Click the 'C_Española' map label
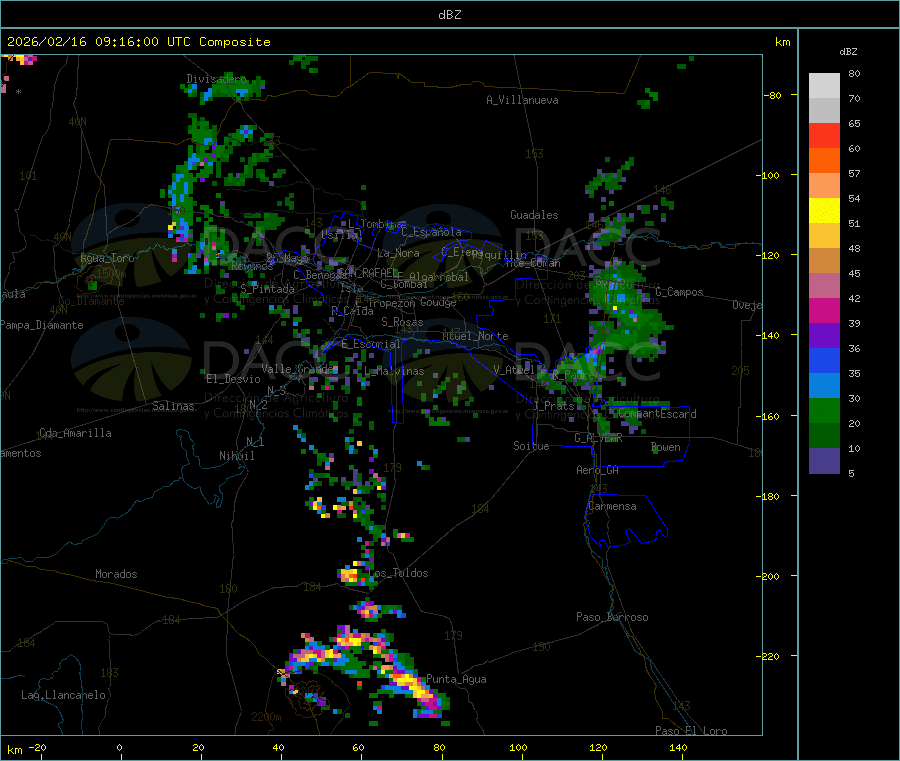The height and width of the screenshot is (761, 900). [x=431, y=232]
